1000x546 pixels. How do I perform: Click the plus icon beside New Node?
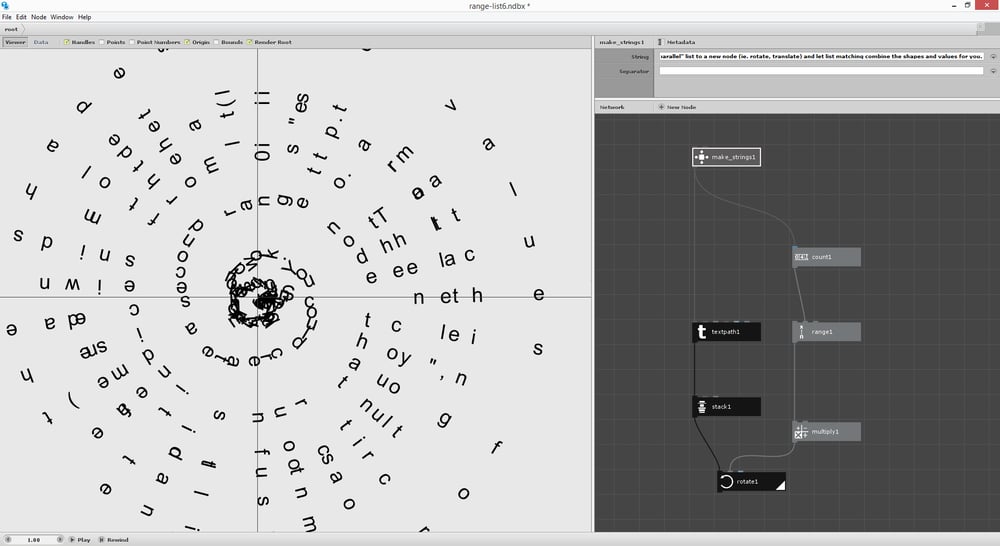661,107
